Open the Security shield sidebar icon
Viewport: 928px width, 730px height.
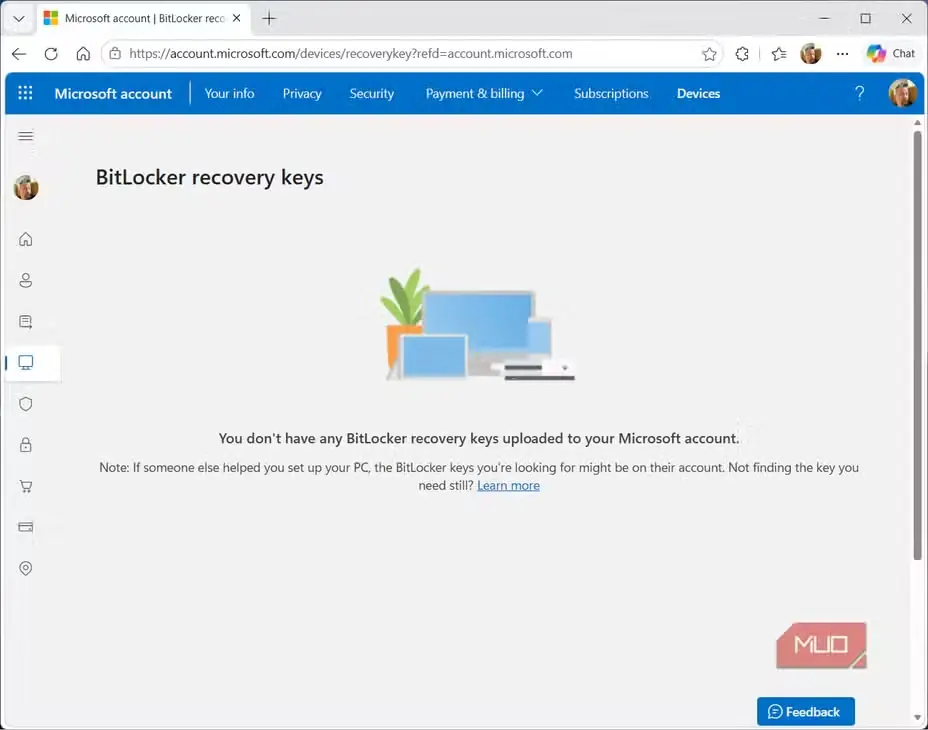(25, 404)
